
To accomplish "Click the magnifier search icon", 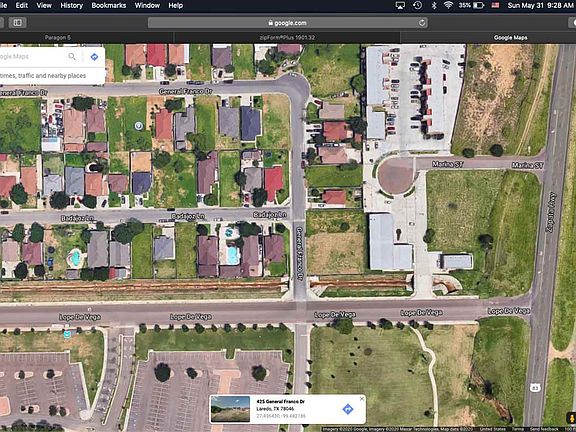I will click(x=72, y=57).
